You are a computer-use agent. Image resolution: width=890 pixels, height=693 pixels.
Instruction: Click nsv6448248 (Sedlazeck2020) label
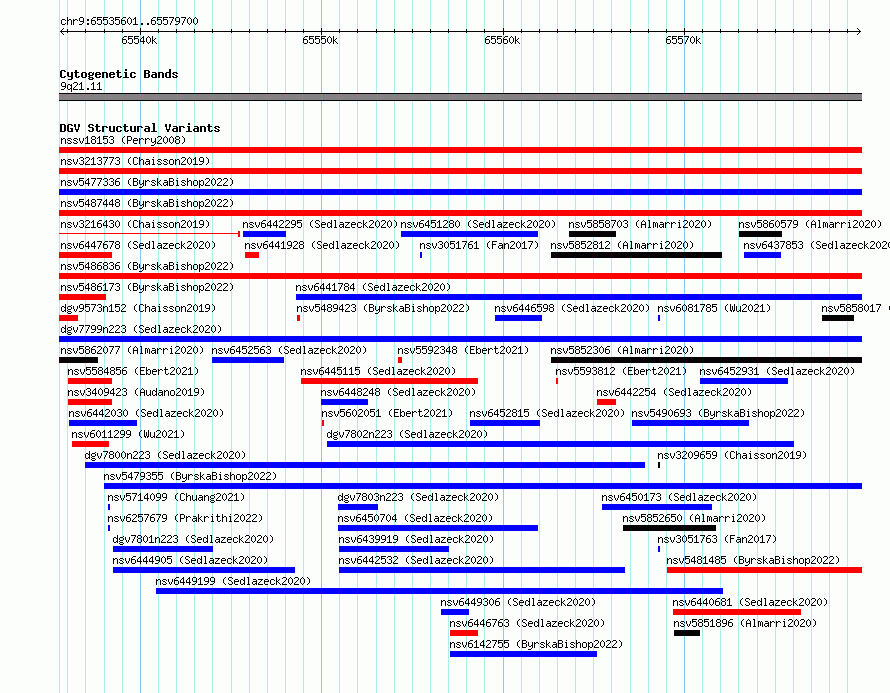click(x=398, y=392)
